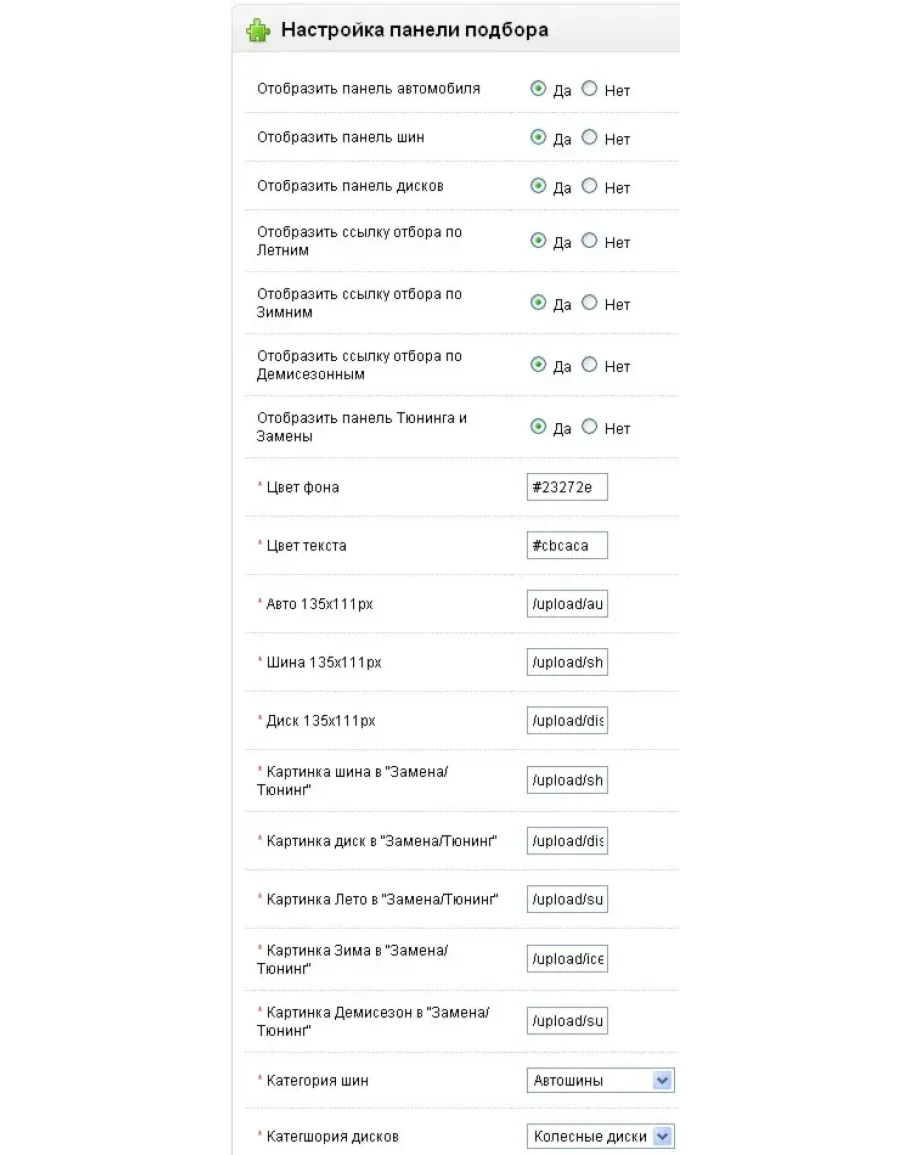Choose Нет for Отобразить панель дисков
The image size is (910, 1155).
[589, 186]
